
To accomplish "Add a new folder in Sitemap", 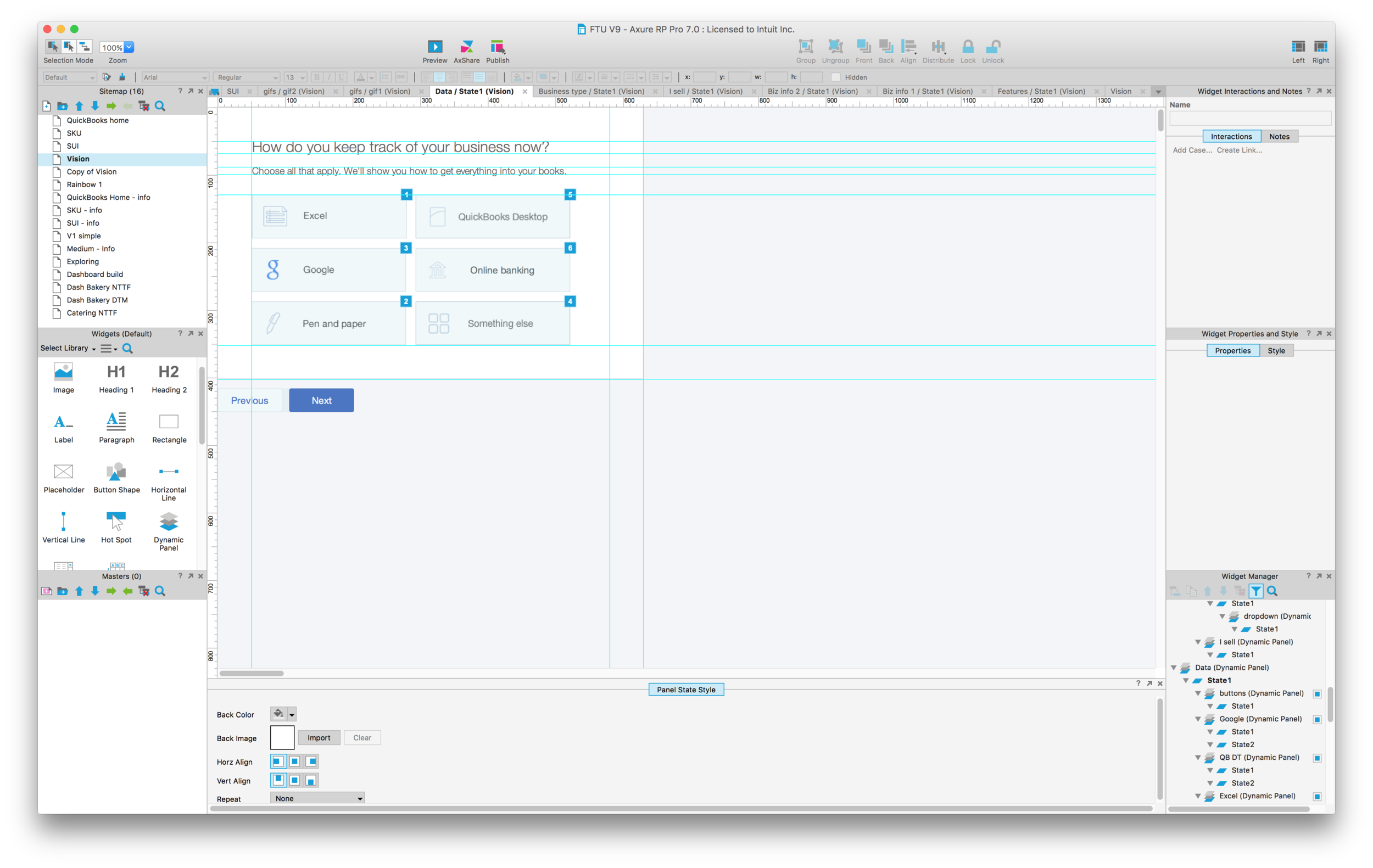I will tap(63, 106).
